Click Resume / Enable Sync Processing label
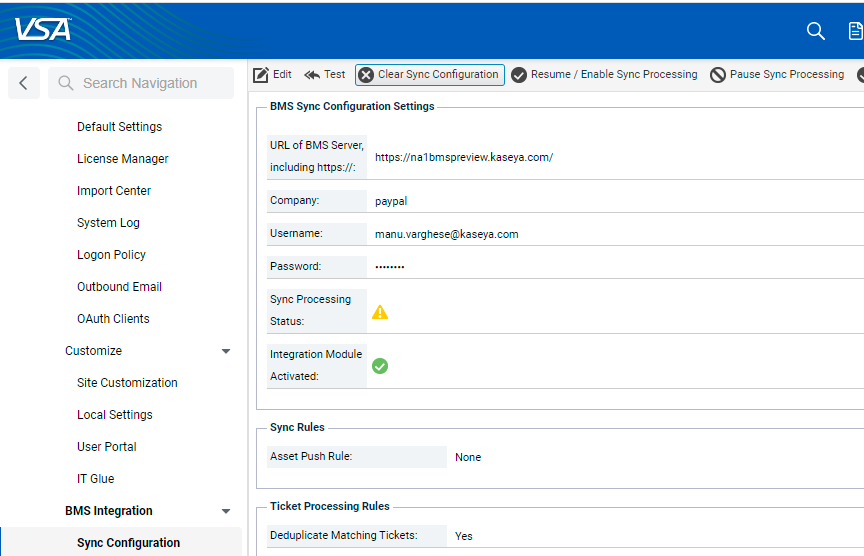The image size is (864, 556). click(x=614, y=74)
